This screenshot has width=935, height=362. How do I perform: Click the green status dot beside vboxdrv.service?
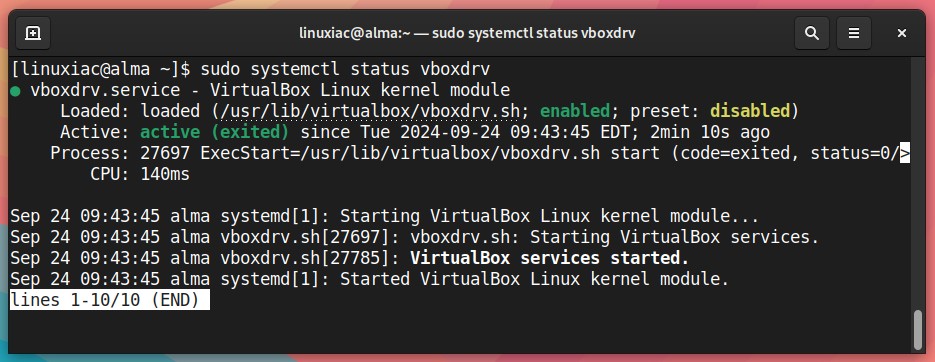tap(16, 91)
